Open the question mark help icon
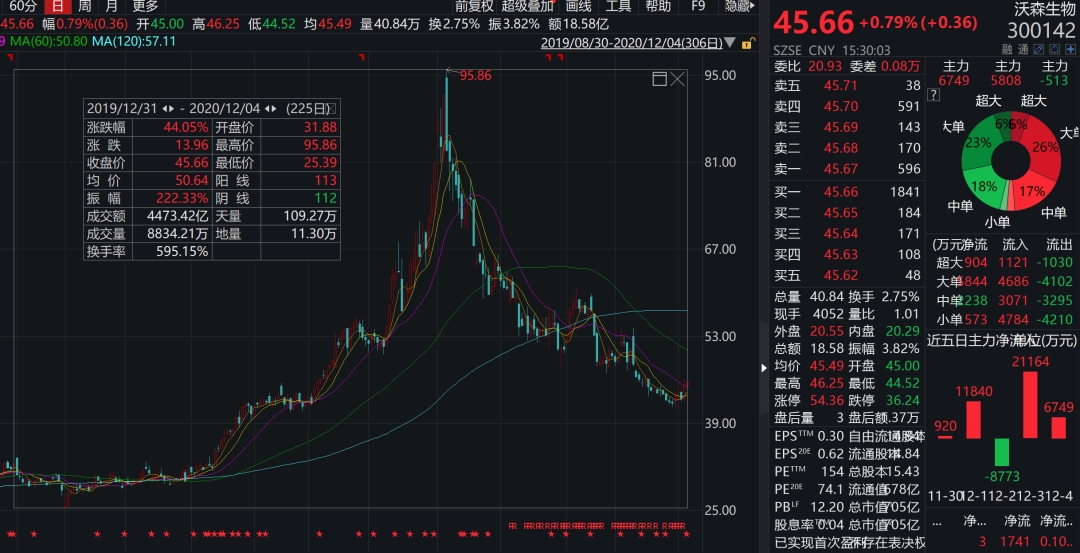Image resolution: width=1080 pixels, height=553 pixels. pos(933,94)
